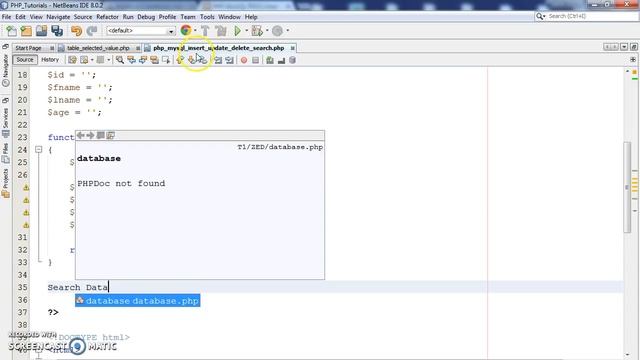Open the Profile menu
The width and height of the screenshot is (640, 360).
pyautogui.click(x=167, y=17)
